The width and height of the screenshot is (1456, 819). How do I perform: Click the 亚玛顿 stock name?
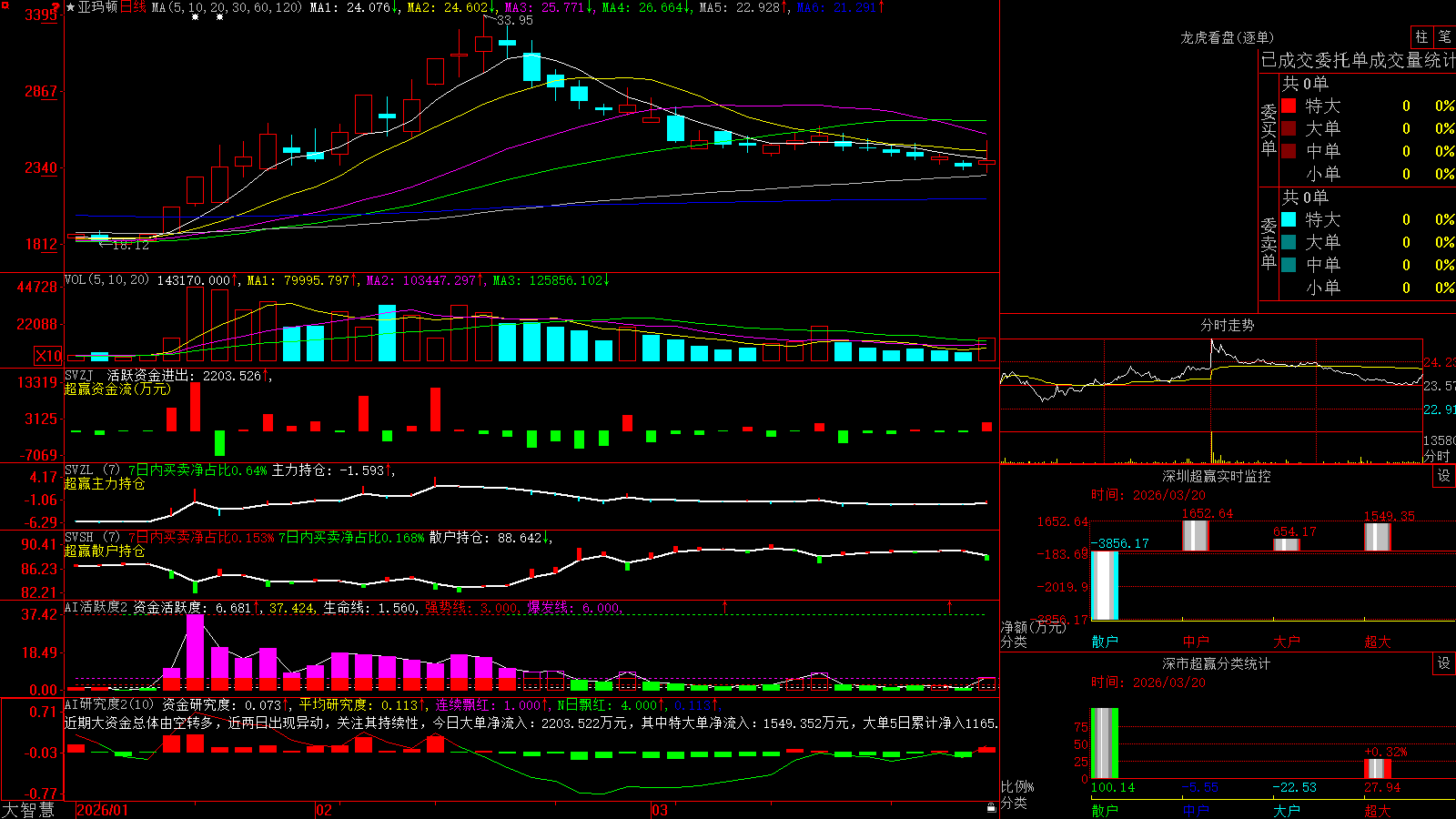pyautogui.click(x=98, y=7)
